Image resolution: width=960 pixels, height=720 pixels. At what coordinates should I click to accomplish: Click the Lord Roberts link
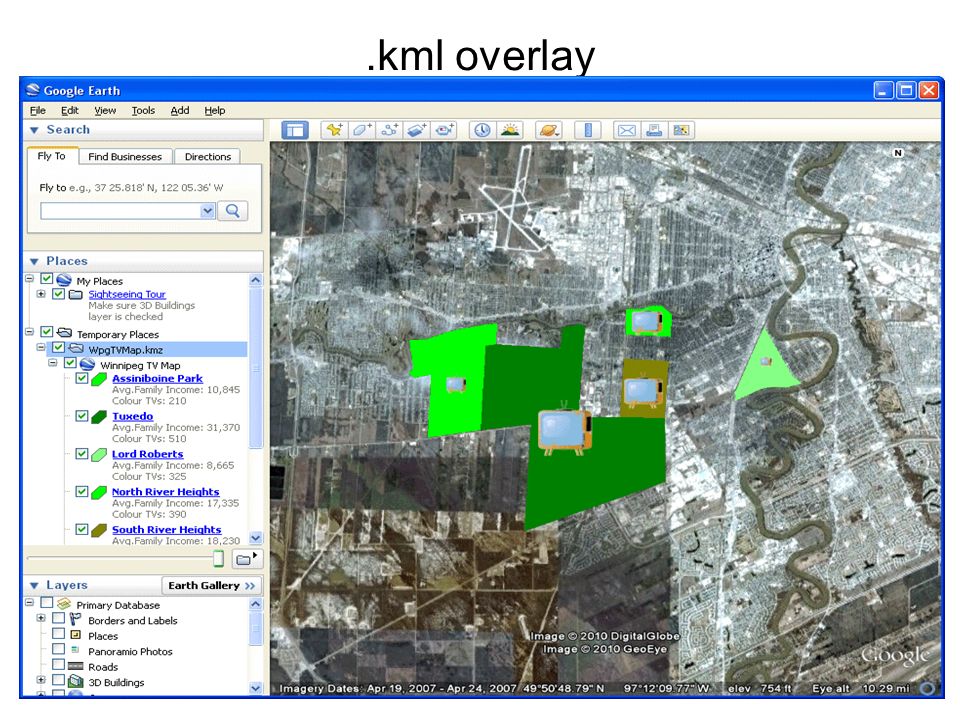(148, 454)
